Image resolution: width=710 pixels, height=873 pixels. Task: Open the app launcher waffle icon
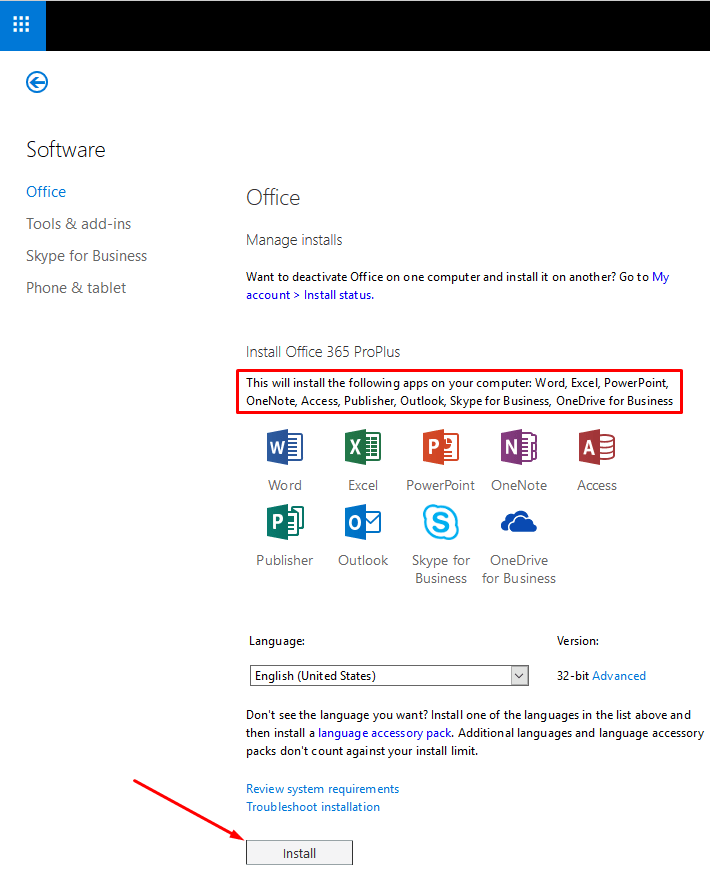click(22, 25)
